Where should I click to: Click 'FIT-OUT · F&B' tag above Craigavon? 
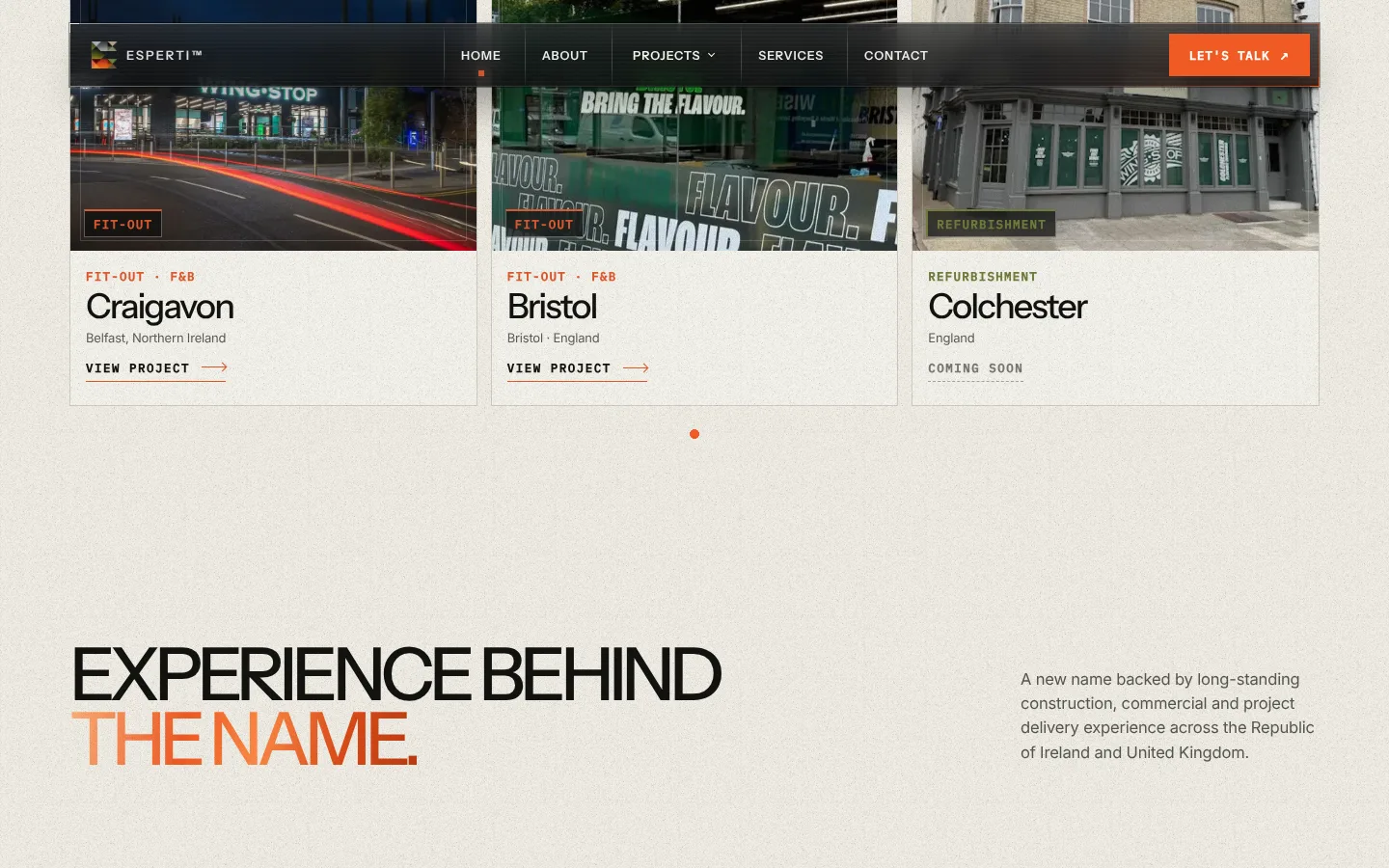(140, 277)
